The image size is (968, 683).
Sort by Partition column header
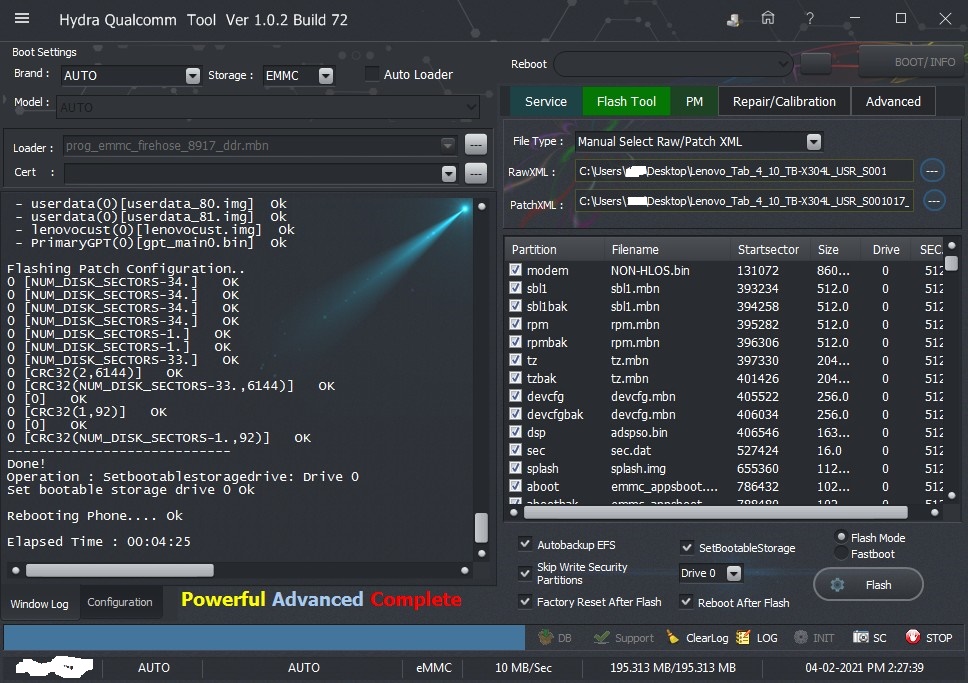pyautogui.click(x=554, y=249)
